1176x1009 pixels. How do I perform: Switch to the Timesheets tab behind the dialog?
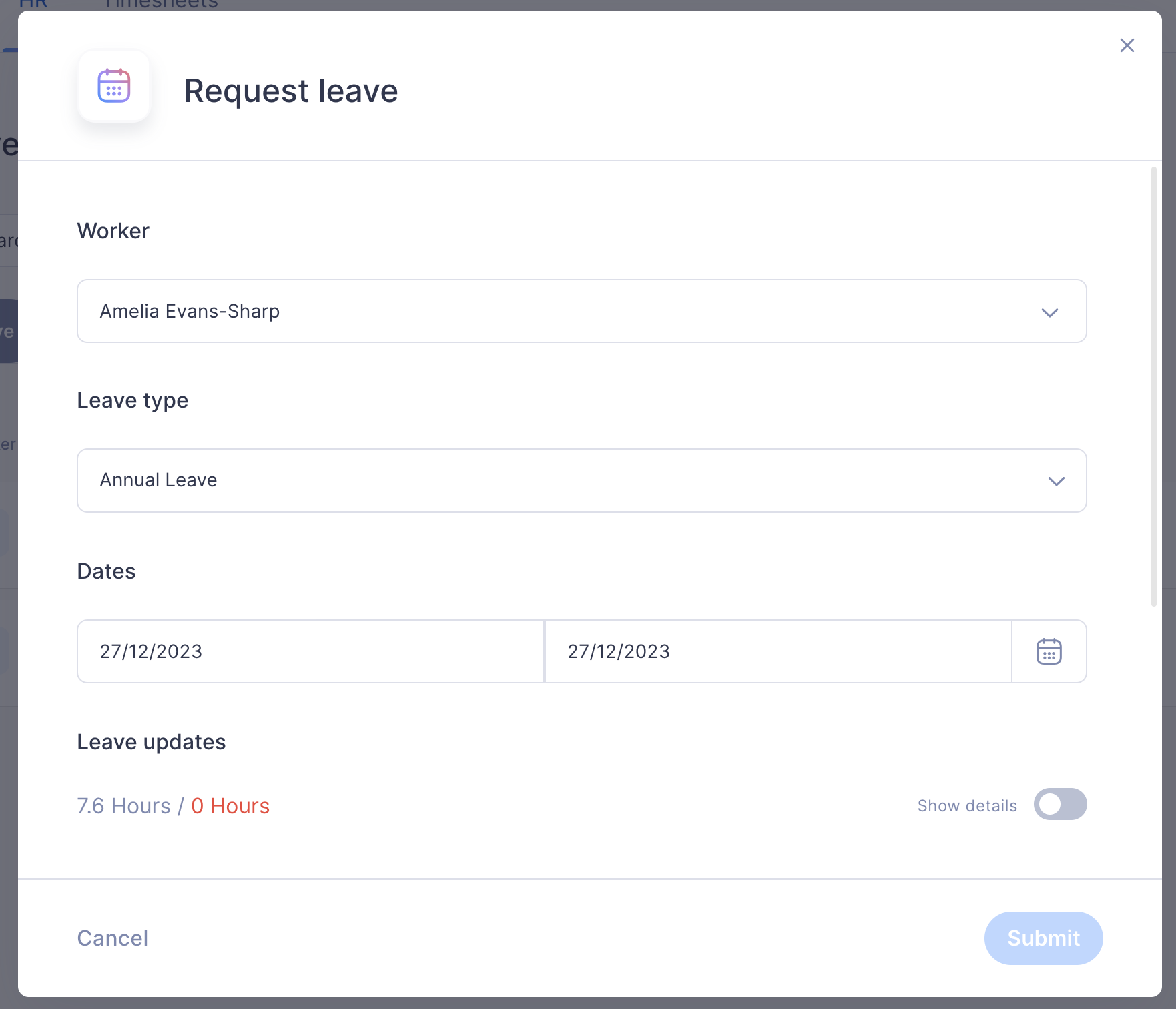tap(161, 5)
